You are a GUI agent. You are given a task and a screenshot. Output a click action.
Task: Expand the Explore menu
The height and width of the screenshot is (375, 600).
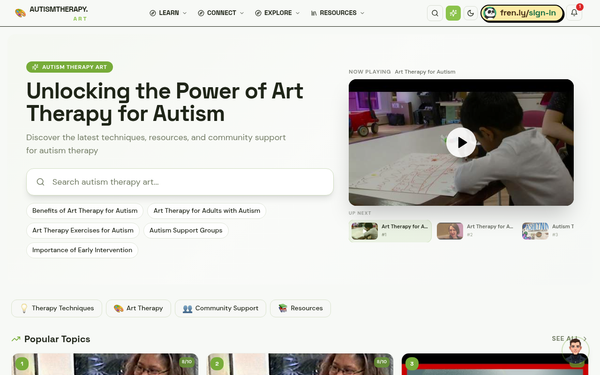coord(277,13)
